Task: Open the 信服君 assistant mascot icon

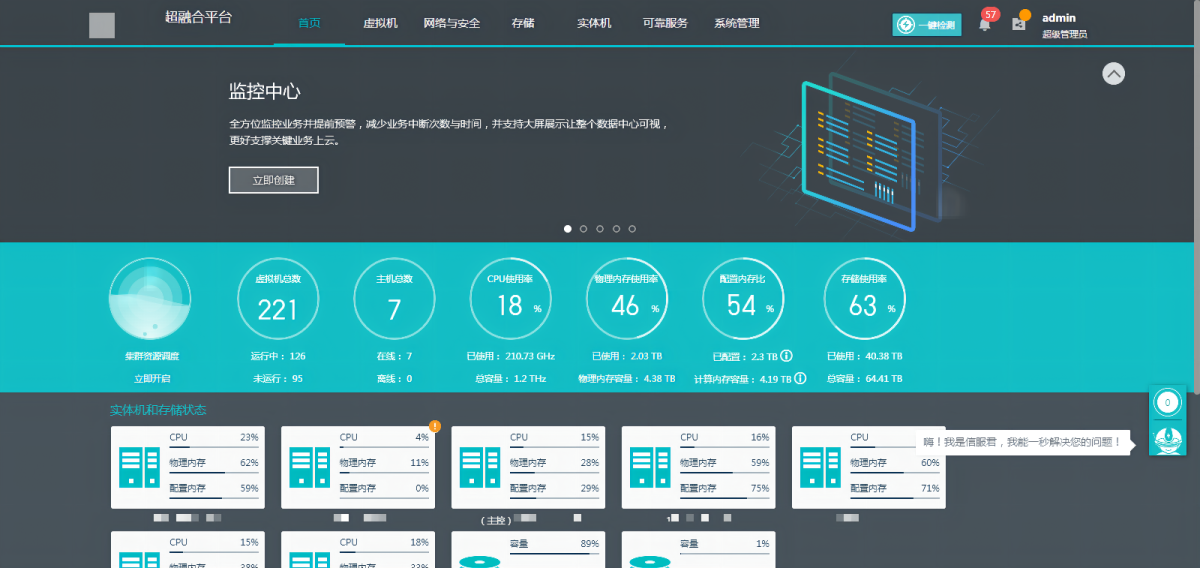Action: 1167,438
